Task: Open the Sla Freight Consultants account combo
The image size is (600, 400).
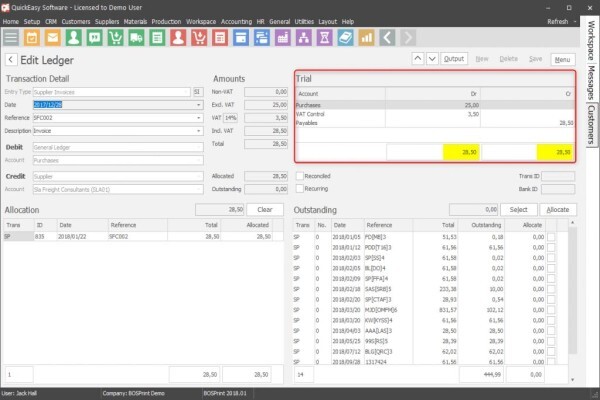Action: click(x=118, y=189)
